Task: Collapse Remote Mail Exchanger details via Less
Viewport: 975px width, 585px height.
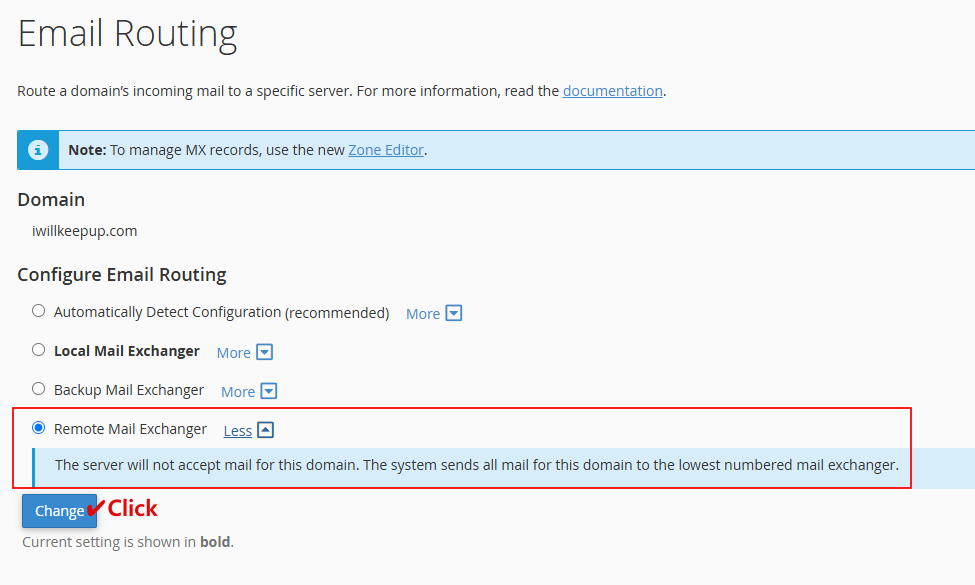Action: point(238,430)
